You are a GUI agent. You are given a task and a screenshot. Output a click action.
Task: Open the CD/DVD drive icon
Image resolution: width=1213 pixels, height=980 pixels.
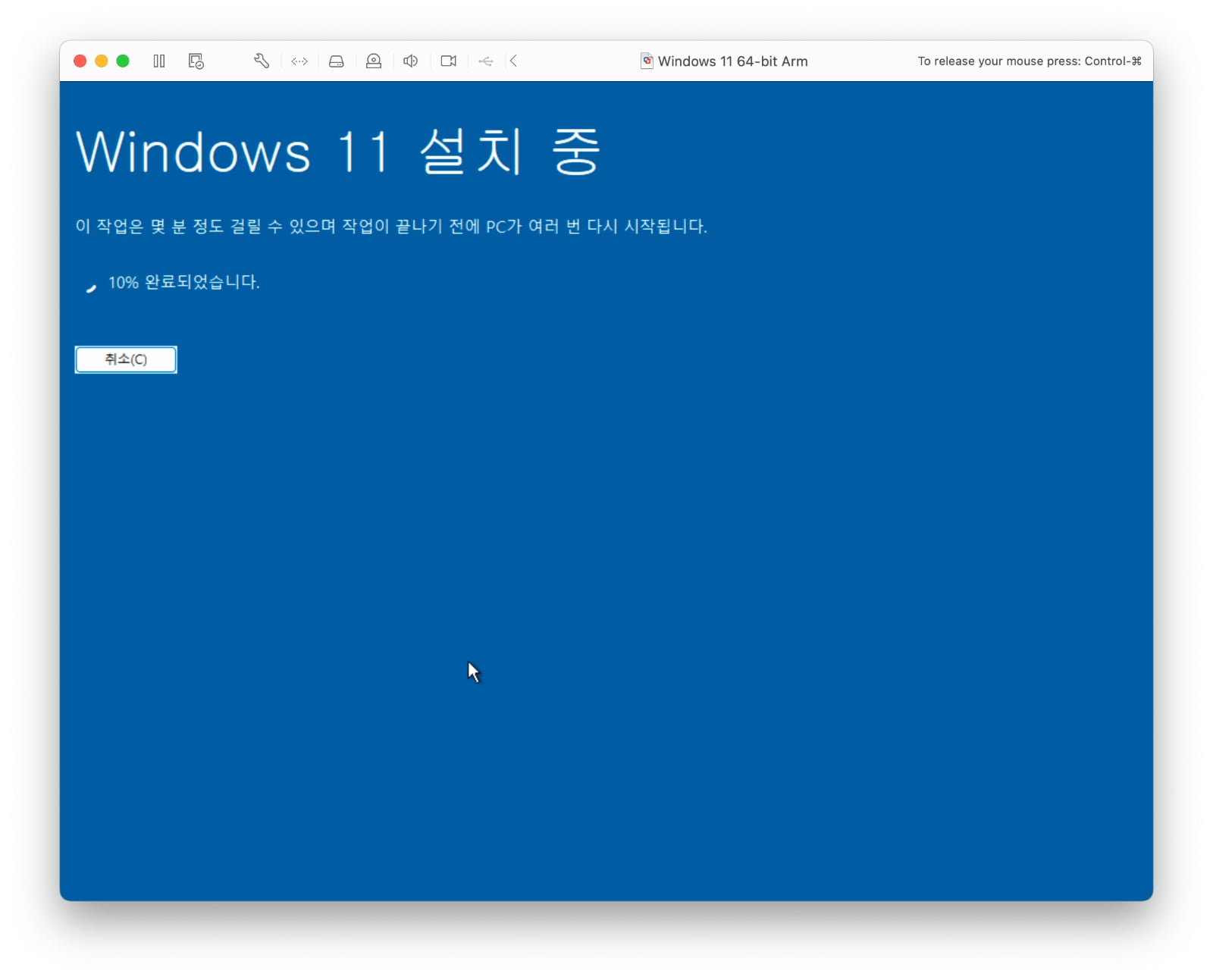(374, 61)
